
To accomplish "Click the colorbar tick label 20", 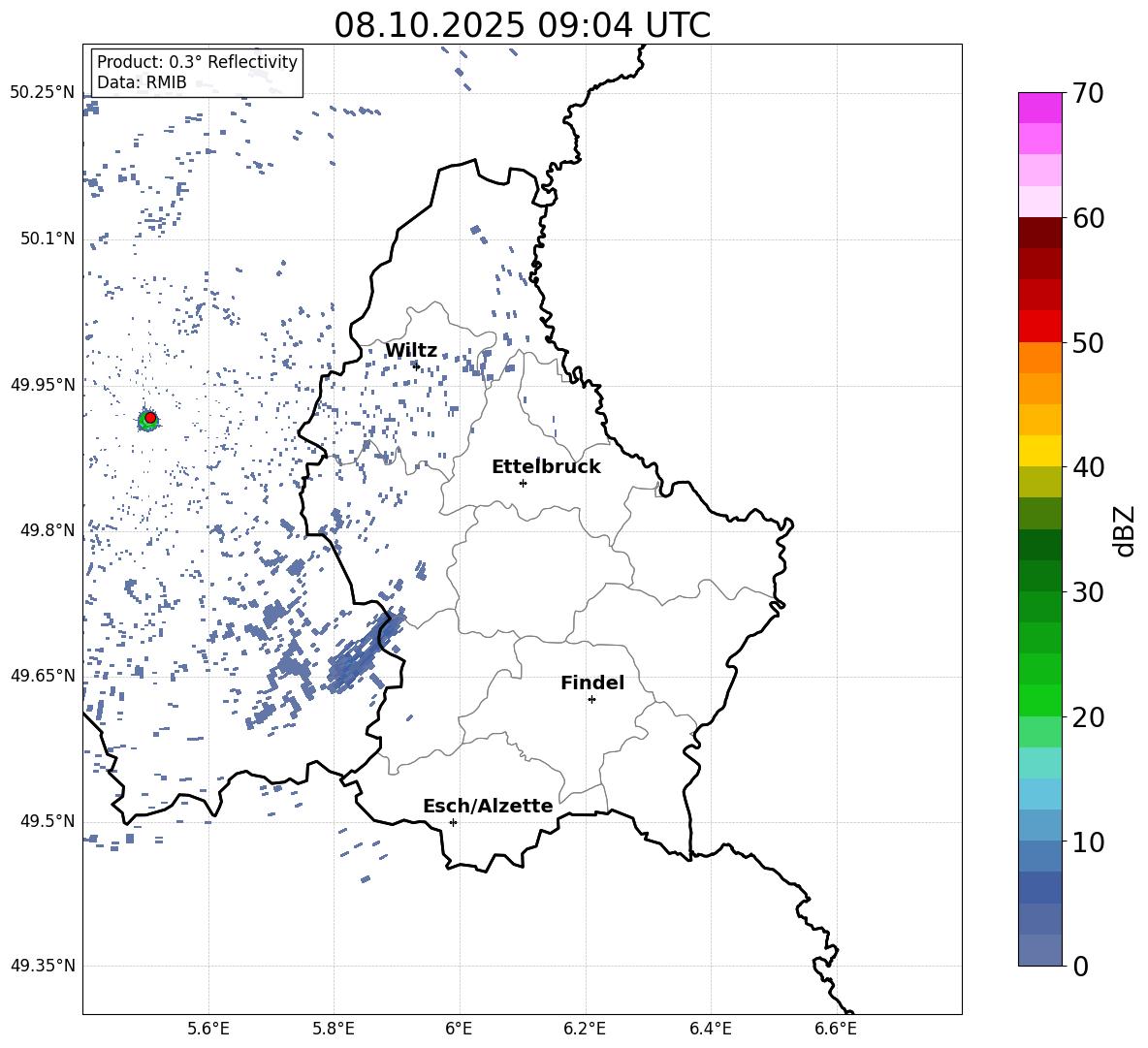I will [x=1088, y=717].
